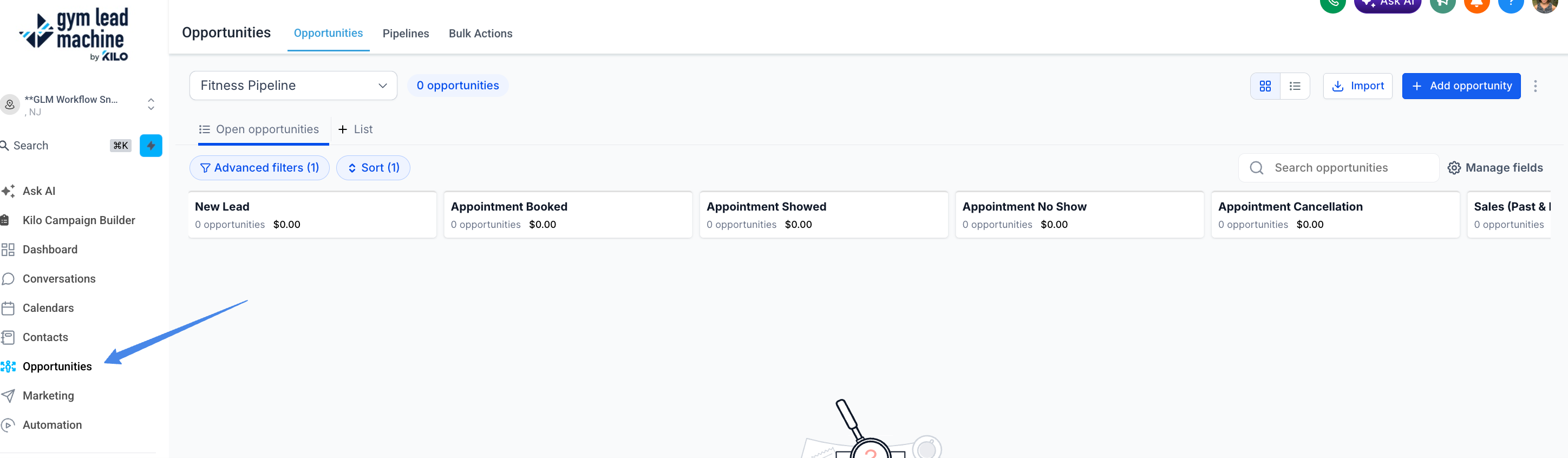Go to Dashboard in sidebar
Screen dimensions: 1568x458
click(50, 250)
